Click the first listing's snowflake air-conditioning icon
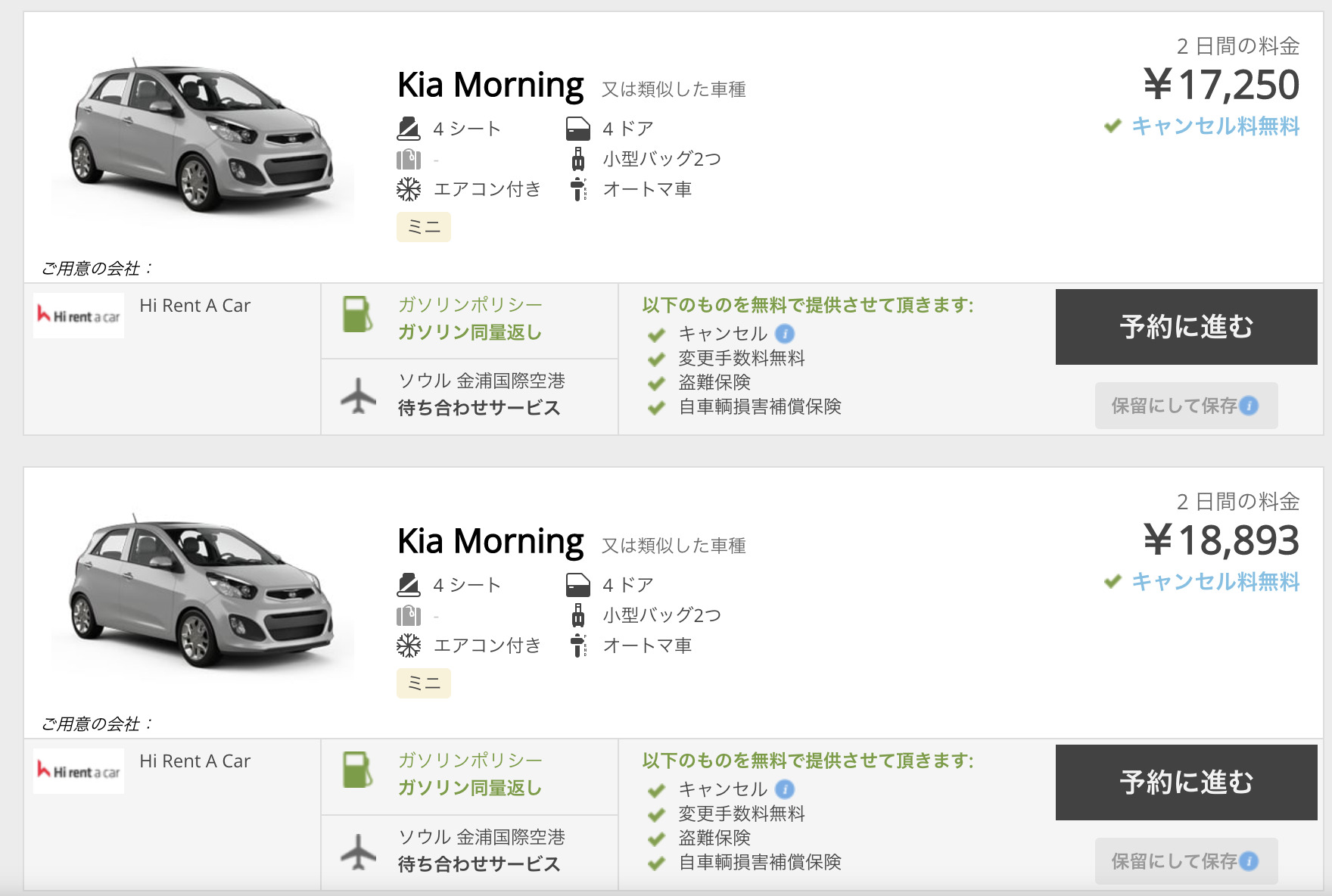This screenshot has width=1332, height=896. tap(409, 189)
